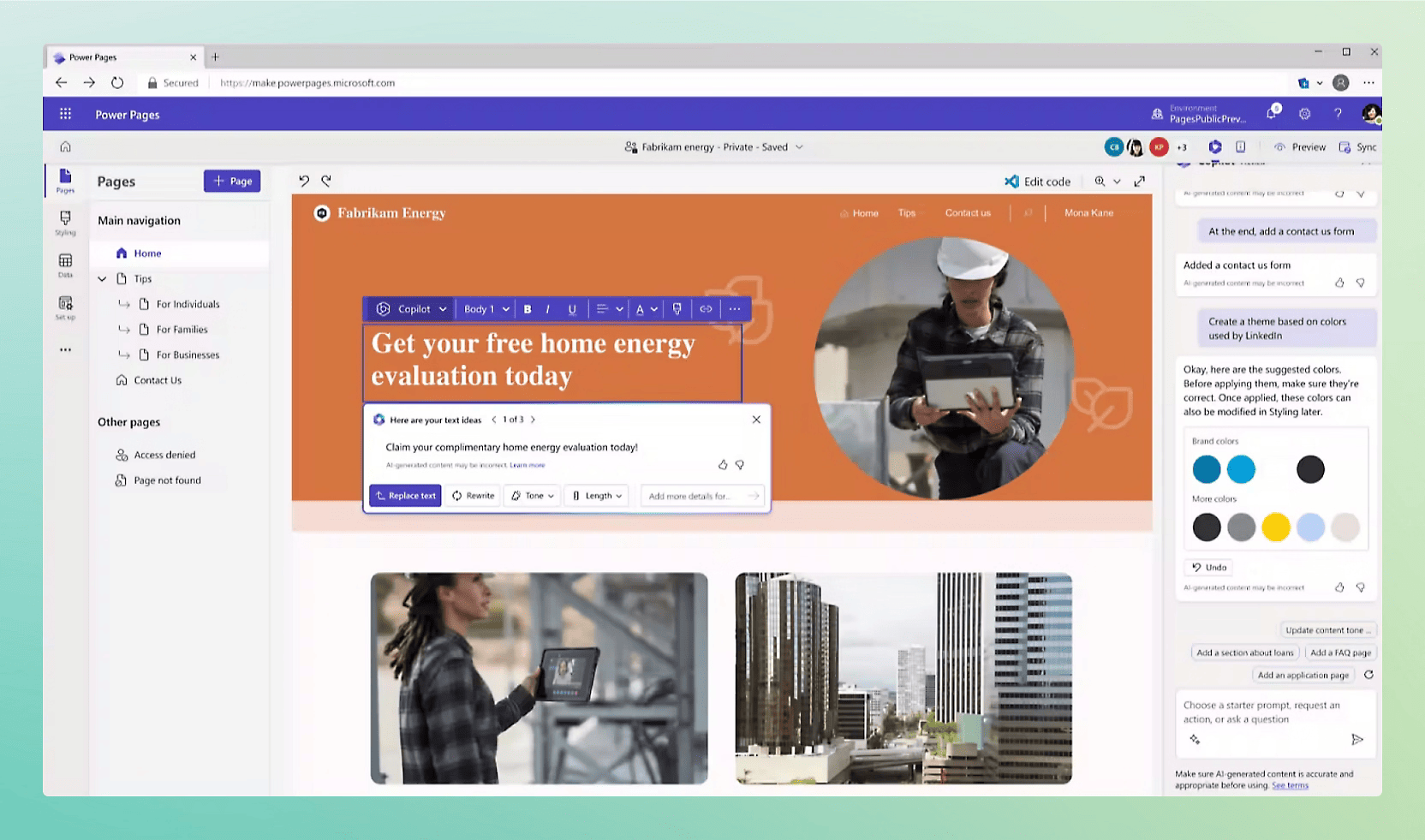Create a new page with the + Page button
Image resolution: width=1425 pixels, height=840 pixels.
click(231, 181)
